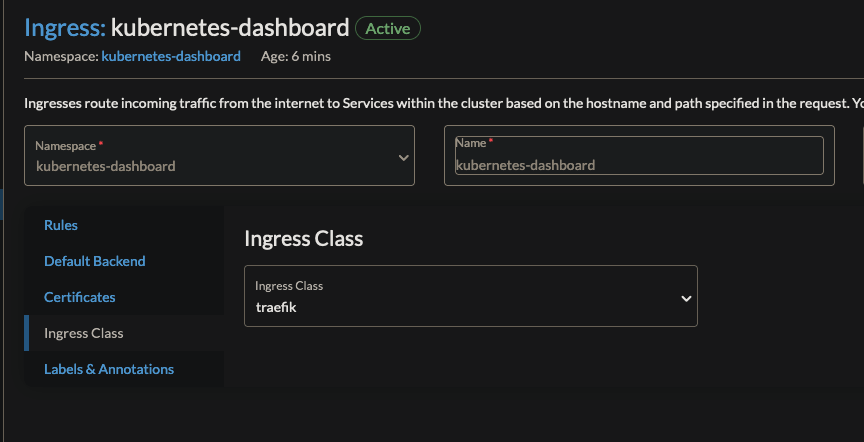Expand the Namespace dropdown chevron

403,157
